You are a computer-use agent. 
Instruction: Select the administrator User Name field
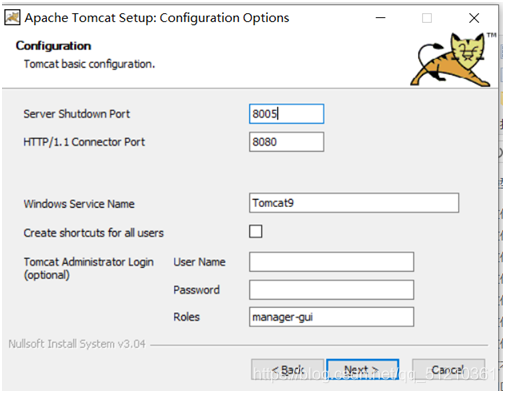click(331, 262)
